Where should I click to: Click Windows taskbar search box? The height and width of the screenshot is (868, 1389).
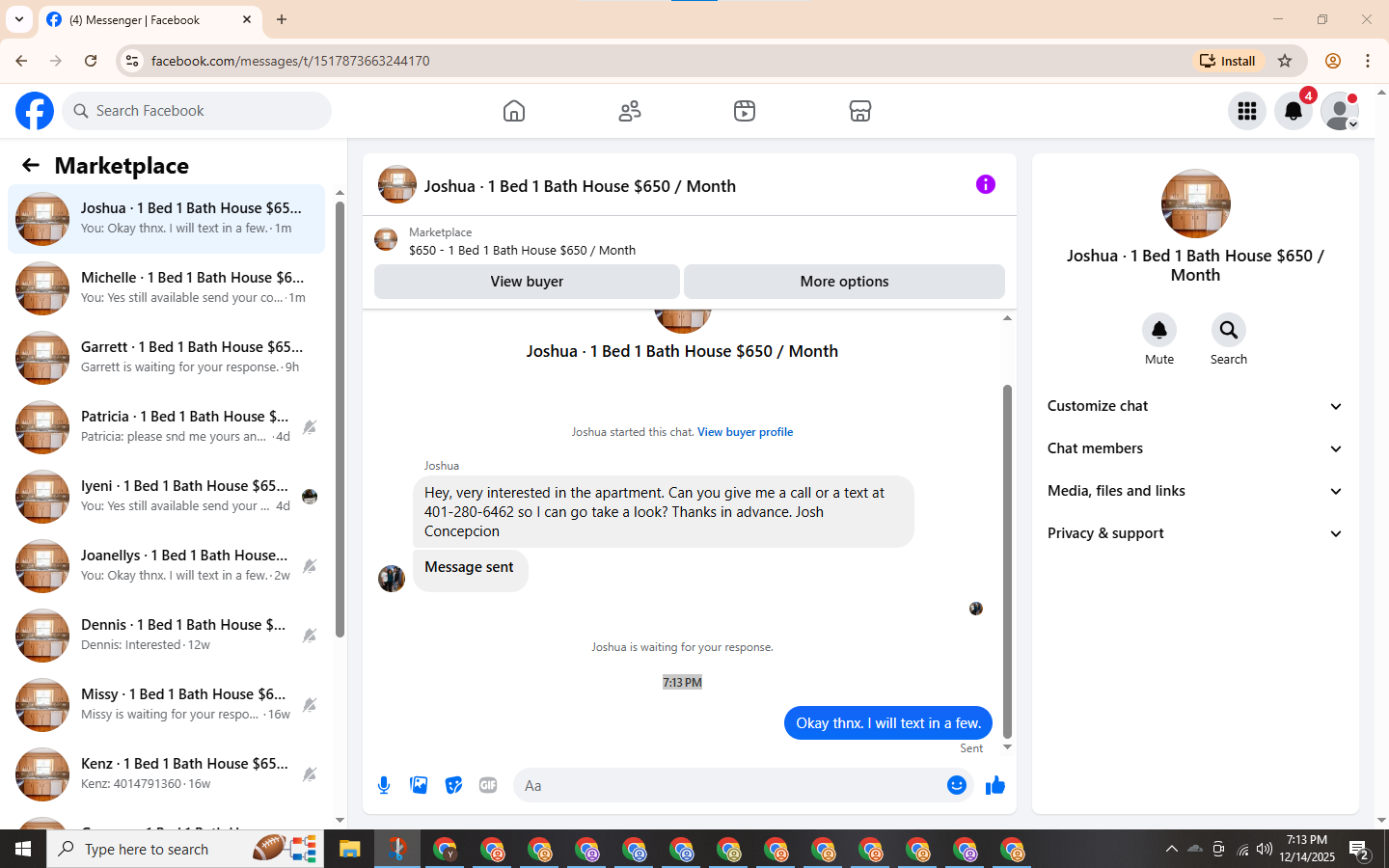(x=185, y=849)
